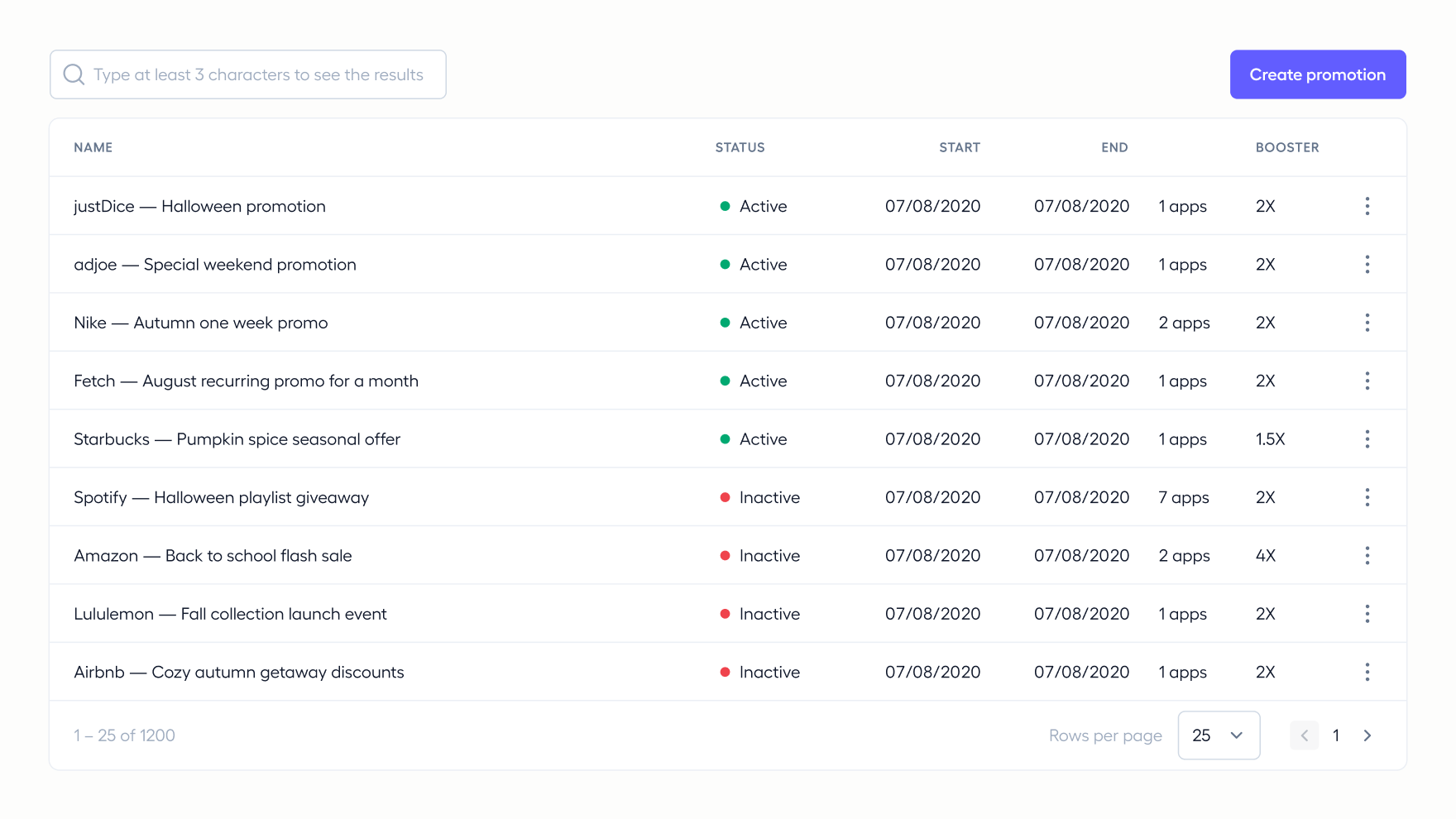Go to the next page arrow

tap(1367, 735)
